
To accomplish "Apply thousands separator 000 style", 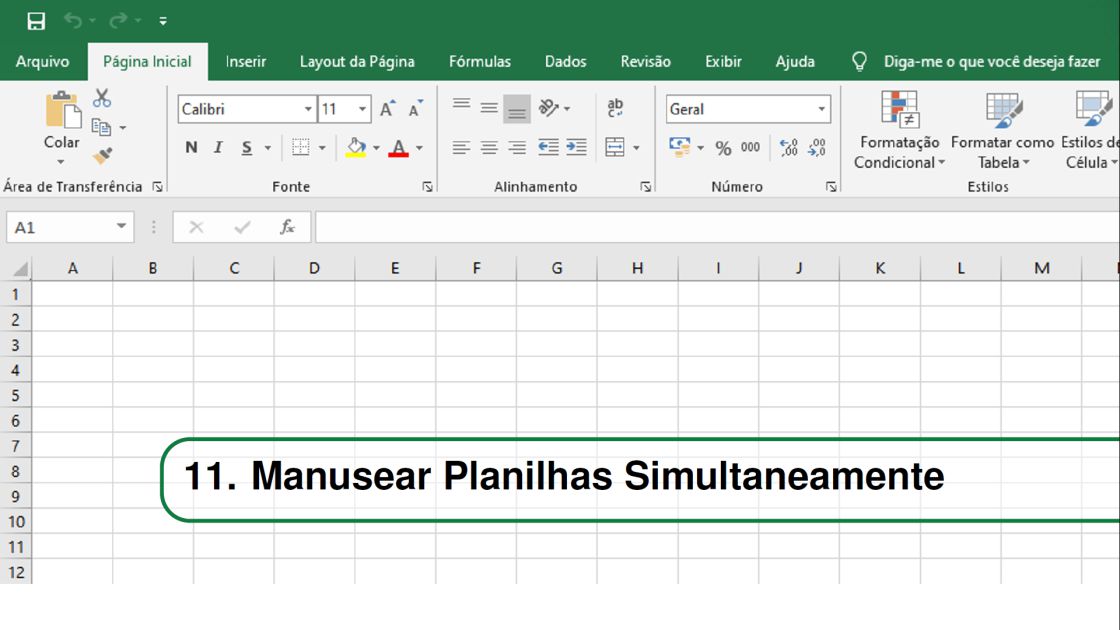I will (750, 147).
